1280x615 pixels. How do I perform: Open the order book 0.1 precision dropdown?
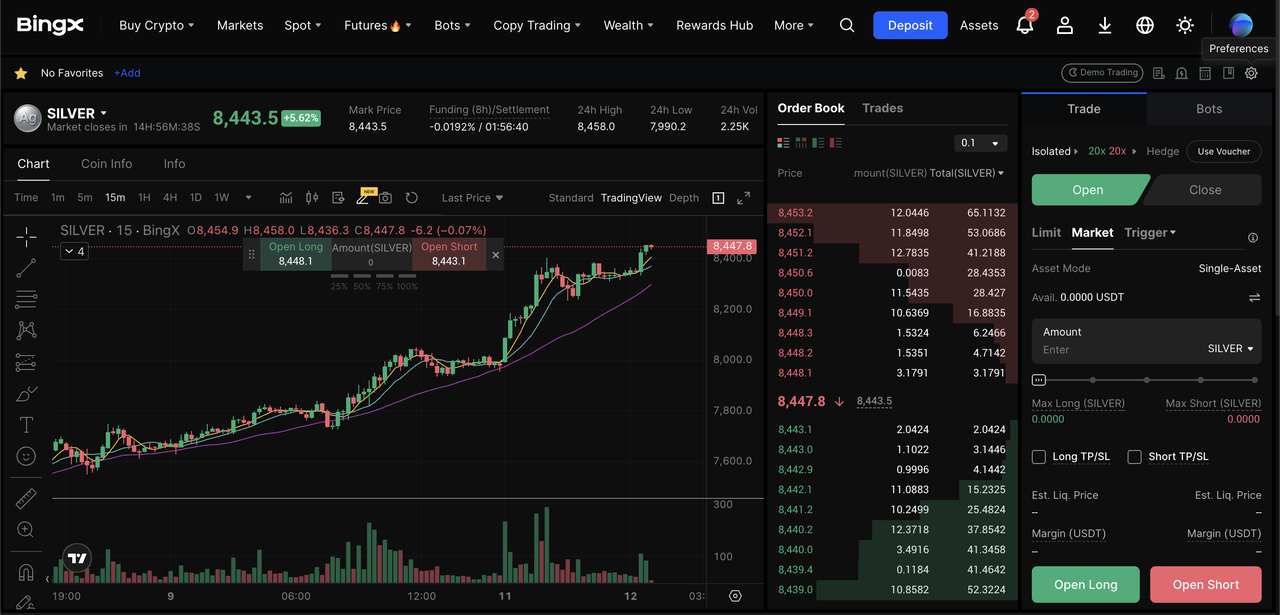click(x=980, y=143)
